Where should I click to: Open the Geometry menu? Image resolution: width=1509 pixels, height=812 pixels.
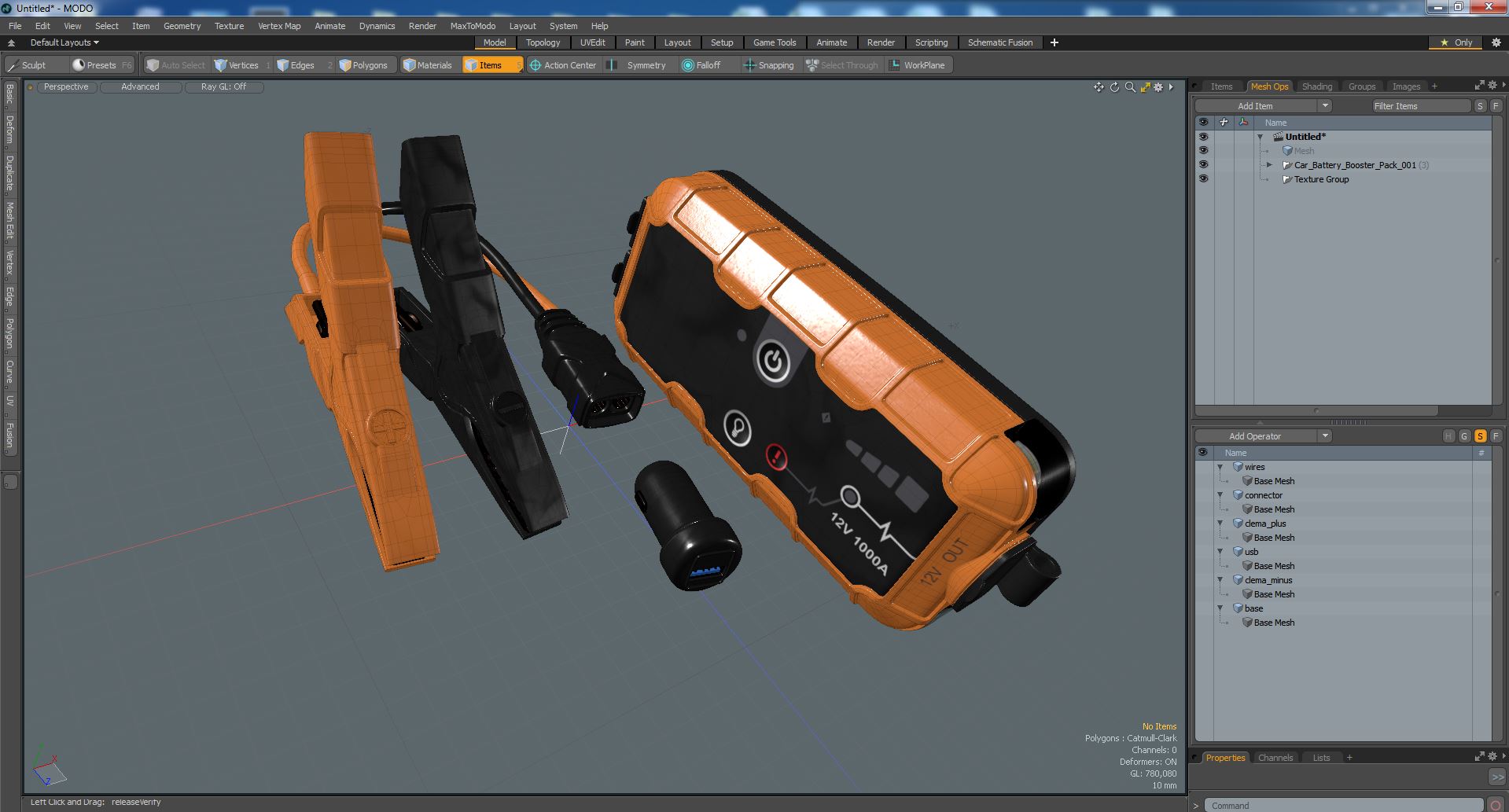pos(182,26)
